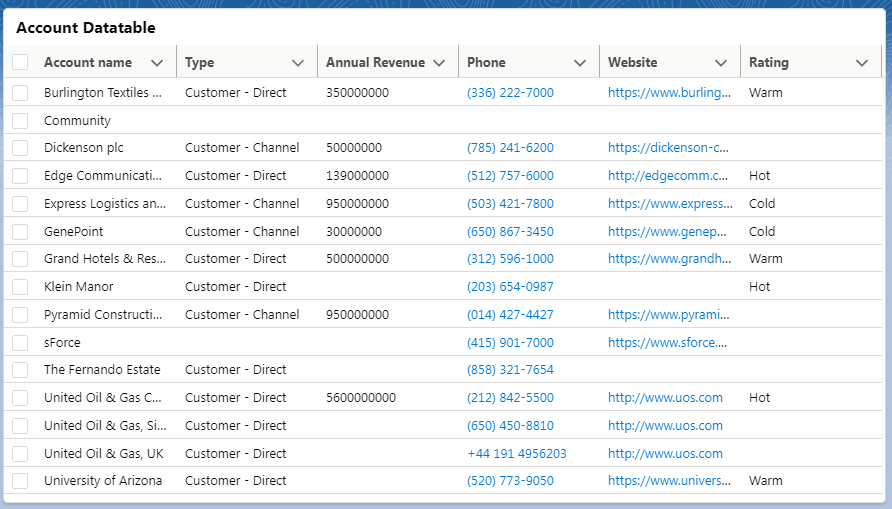Click phone link (785) 241-6200
The width and height of the screenshot is (892, 509).
click(510, 148)
